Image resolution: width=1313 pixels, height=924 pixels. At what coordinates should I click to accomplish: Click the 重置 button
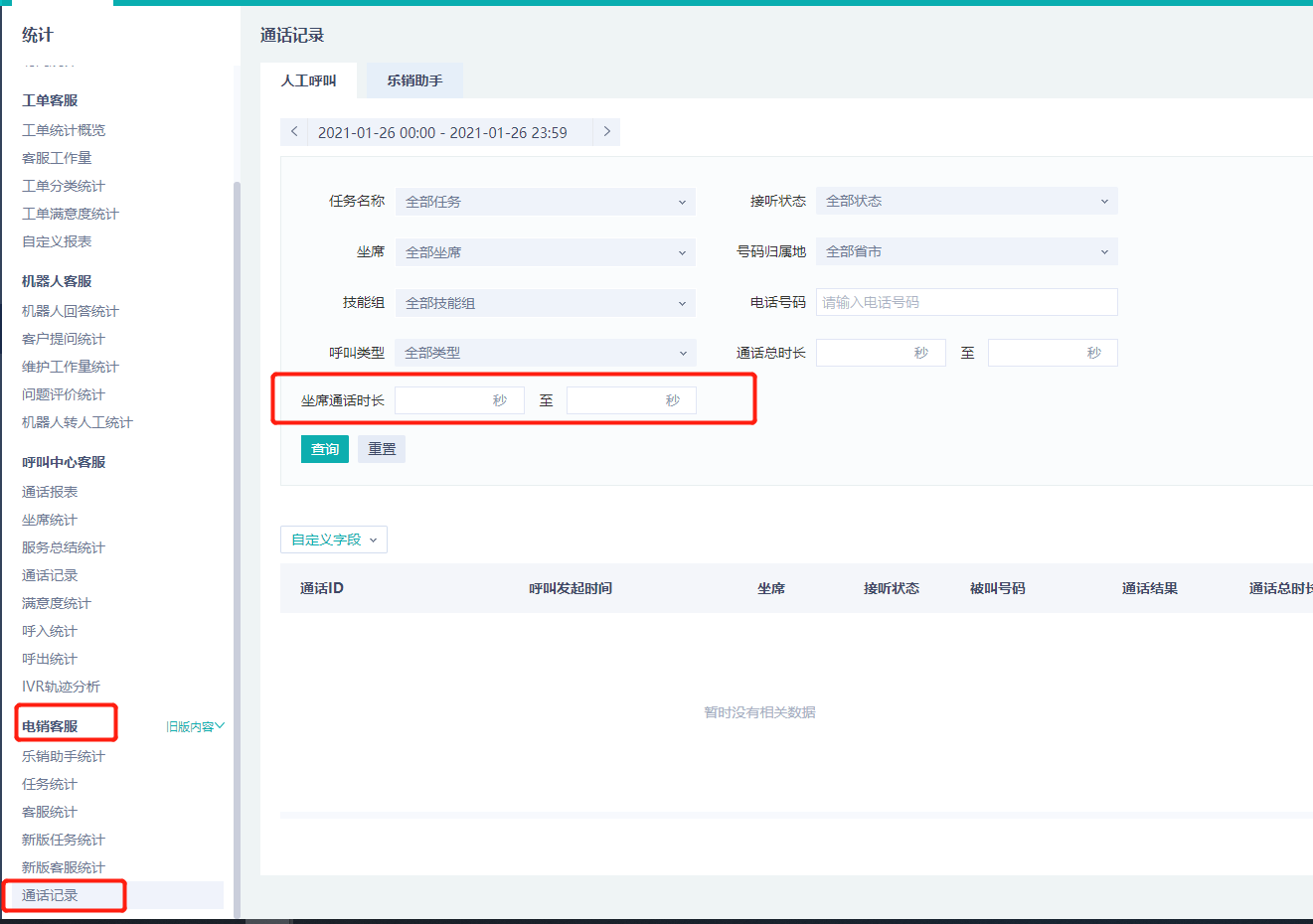tap(382, 449)
